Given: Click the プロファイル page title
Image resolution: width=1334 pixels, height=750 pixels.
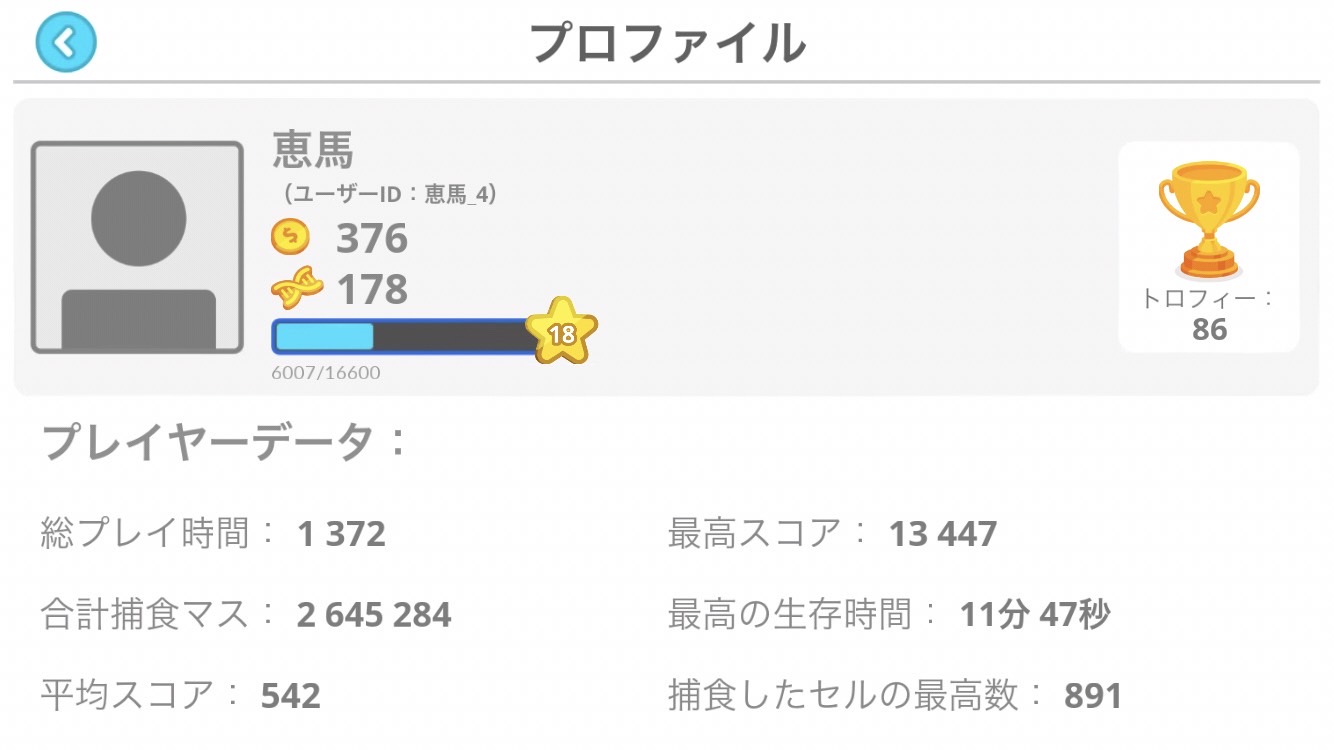Looking at the screenshot, I should (667, 43).
